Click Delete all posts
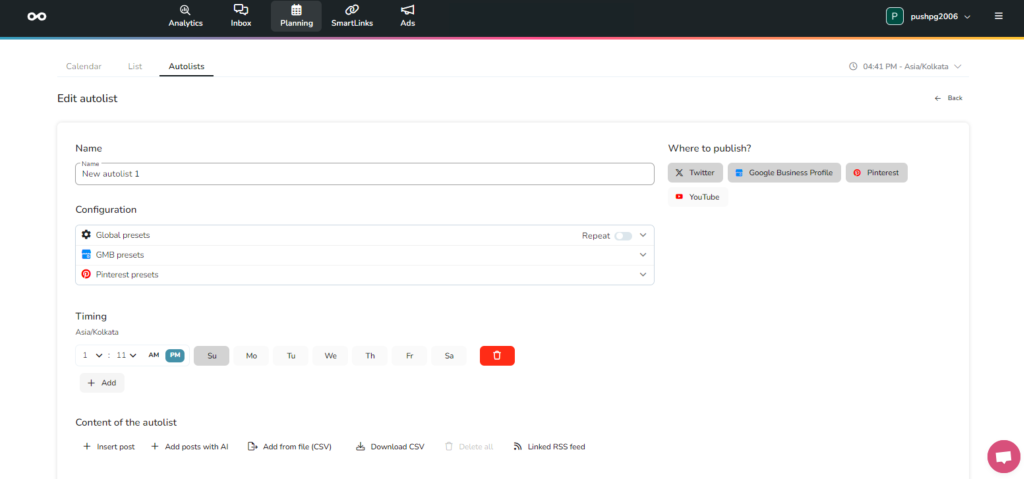1024x479 pixels. click(469, 447)
